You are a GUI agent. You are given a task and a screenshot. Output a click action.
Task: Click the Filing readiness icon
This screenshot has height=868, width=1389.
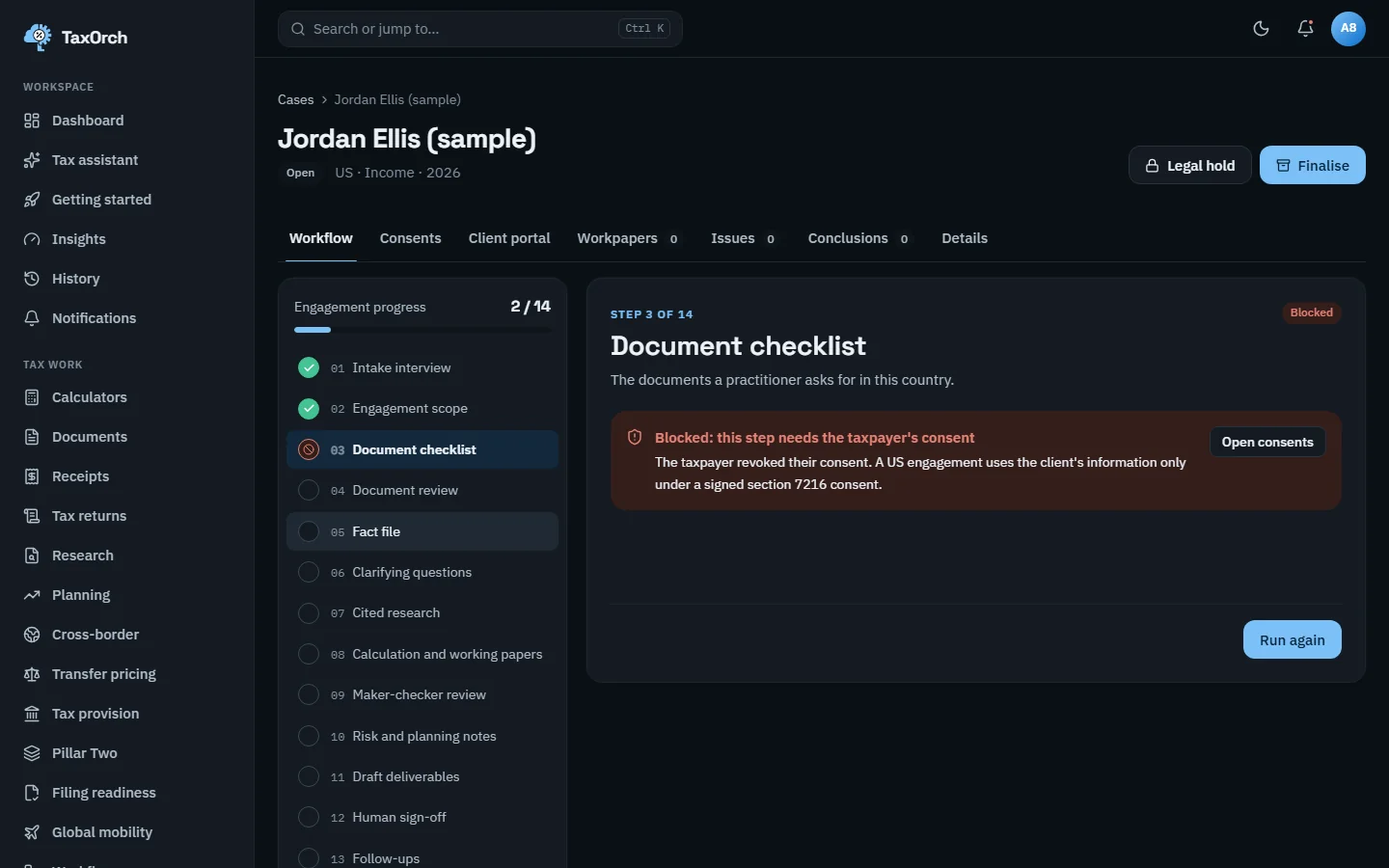coord(32,793)
